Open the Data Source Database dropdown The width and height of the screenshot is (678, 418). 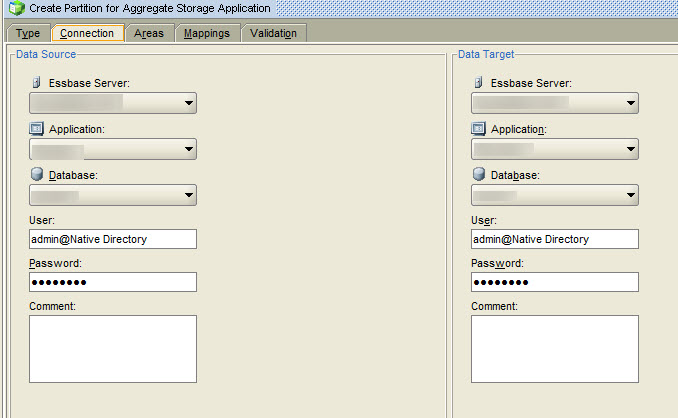coord(188,195)
